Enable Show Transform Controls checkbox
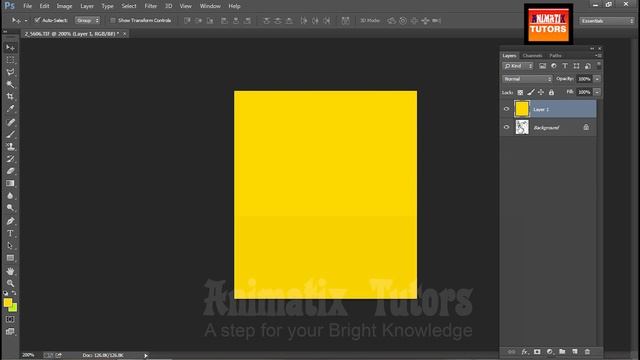Viewport: 640px width, 360px height. (113, 20)
